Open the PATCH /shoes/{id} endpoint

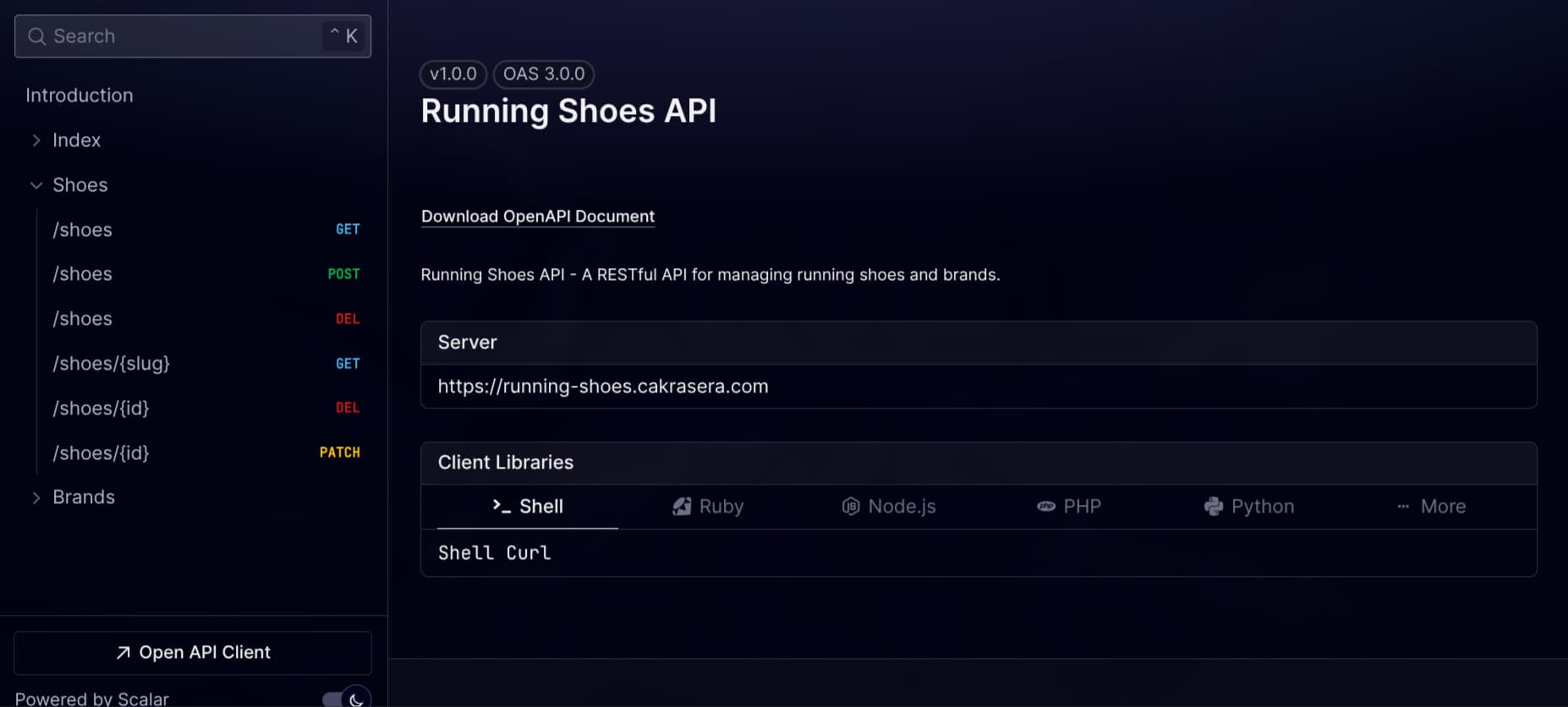click(x=206, y=452)
